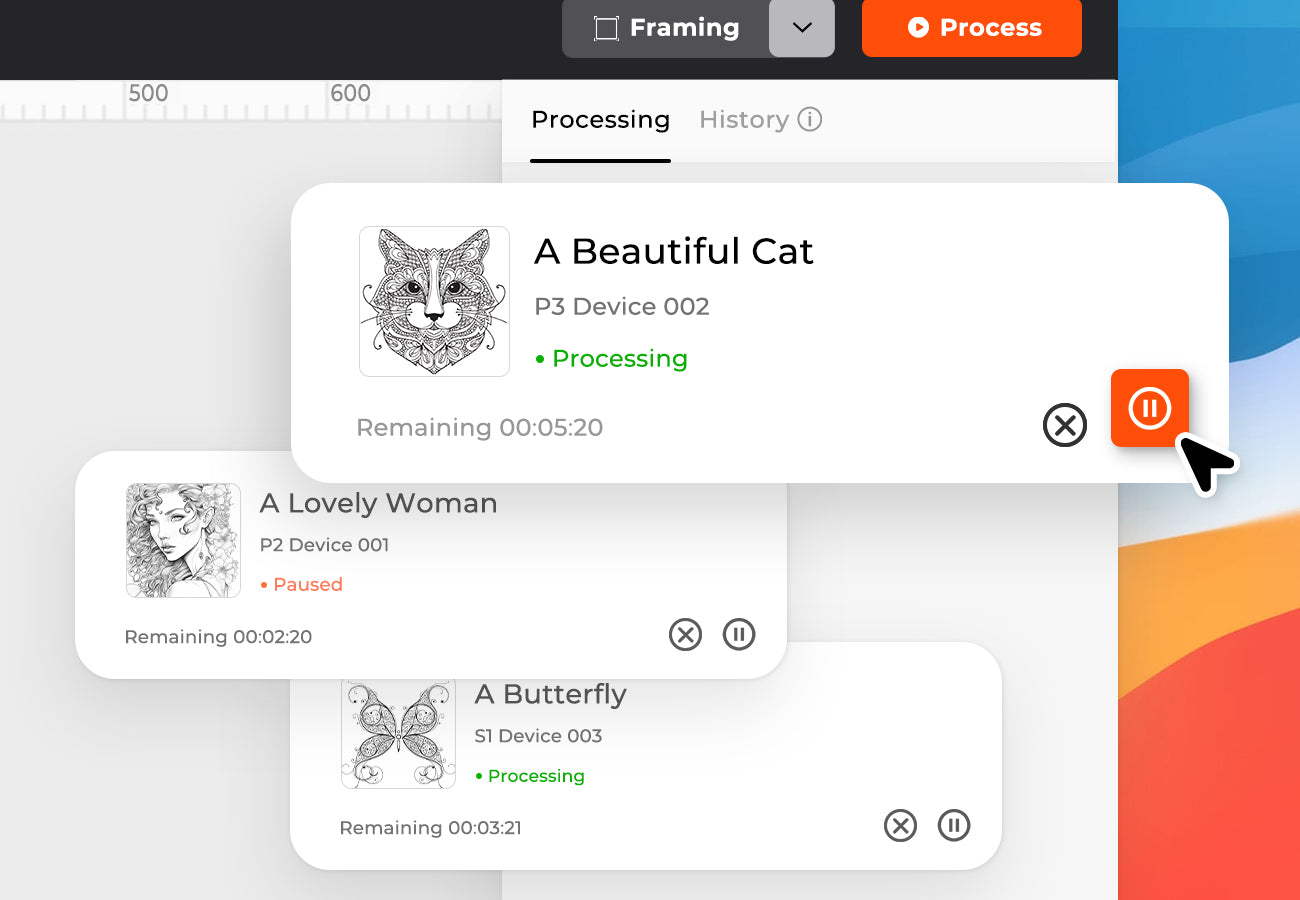This screenshot has width=1300, height=900.
Task: Select the butterfly artwork thumbnail
Action: [x=398, y=734]
